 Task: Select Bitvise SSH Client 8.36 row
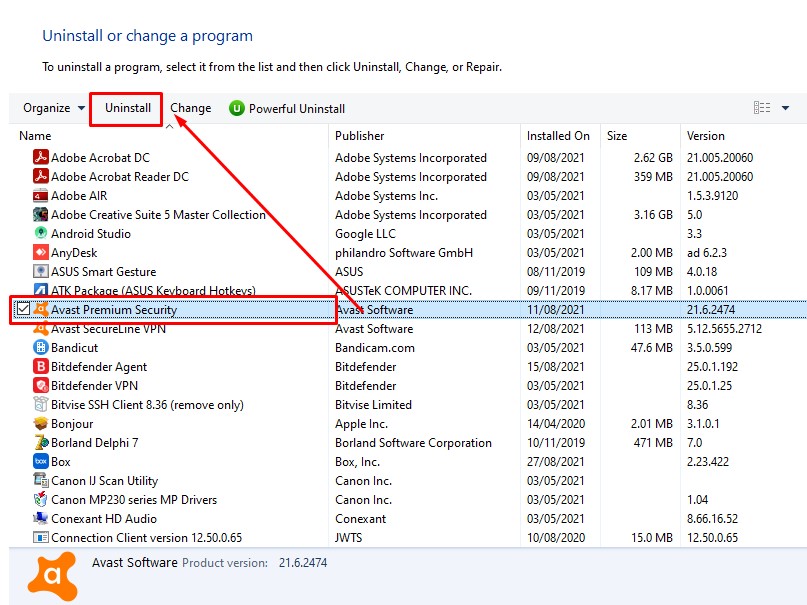click(408, 404)
